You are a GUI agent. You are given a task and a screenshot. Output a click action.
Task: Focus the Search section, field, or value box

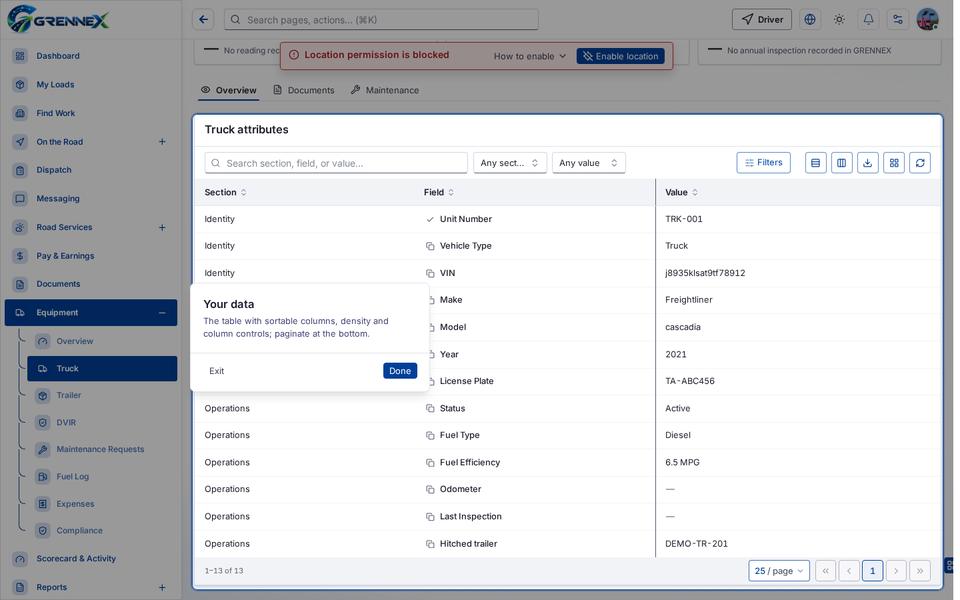(336, 163)
